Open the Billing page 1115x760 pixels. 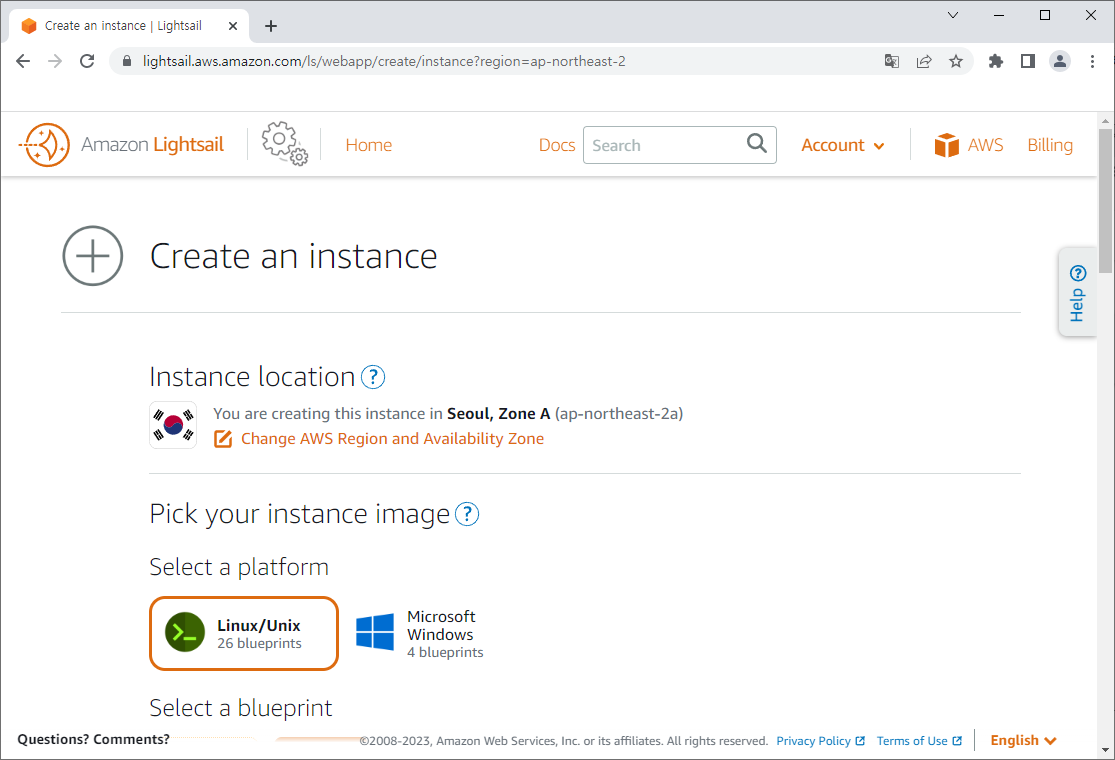(1050, 145)
